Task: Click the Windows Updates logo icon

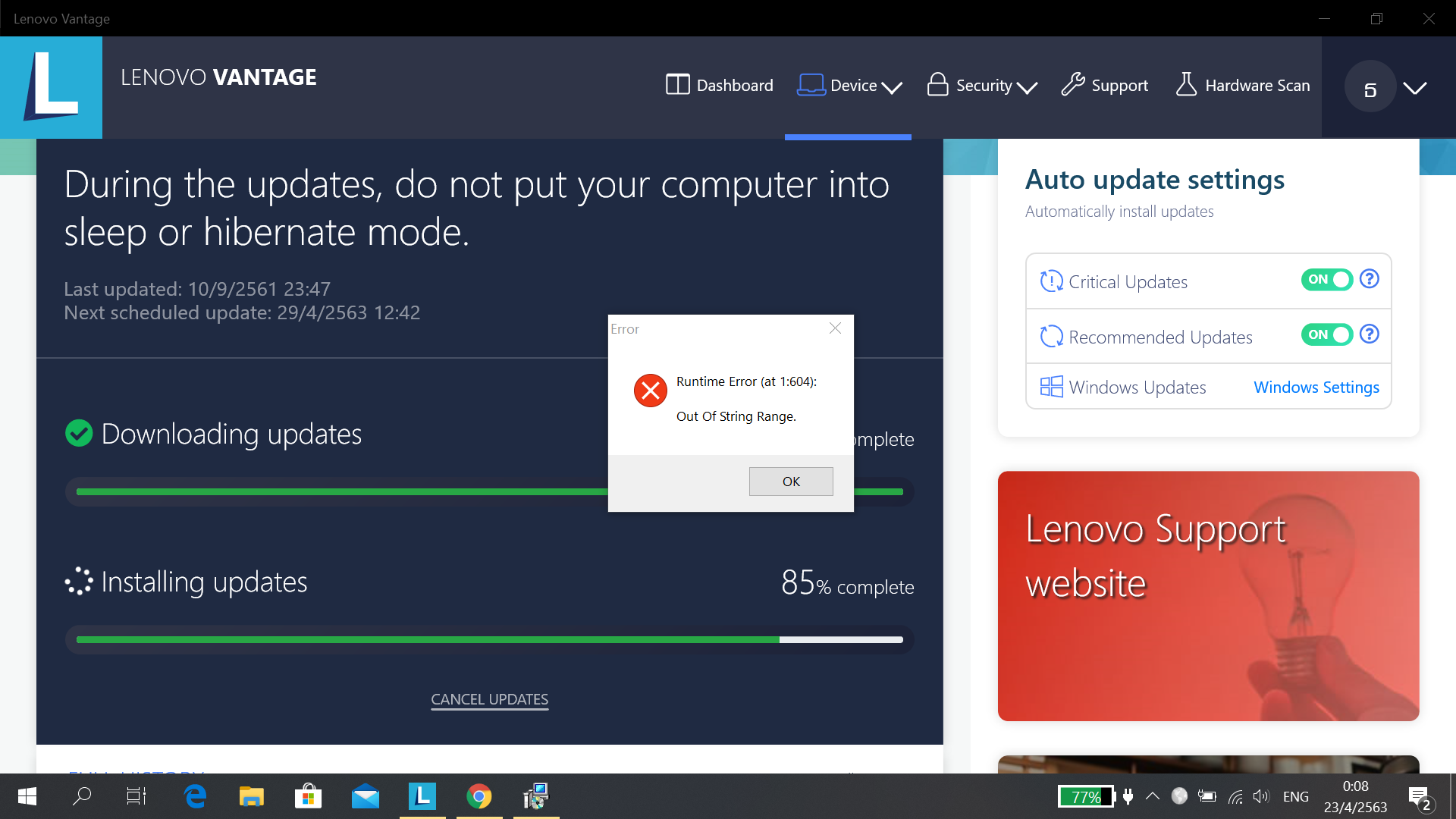Action: (x=1051, y=387)
